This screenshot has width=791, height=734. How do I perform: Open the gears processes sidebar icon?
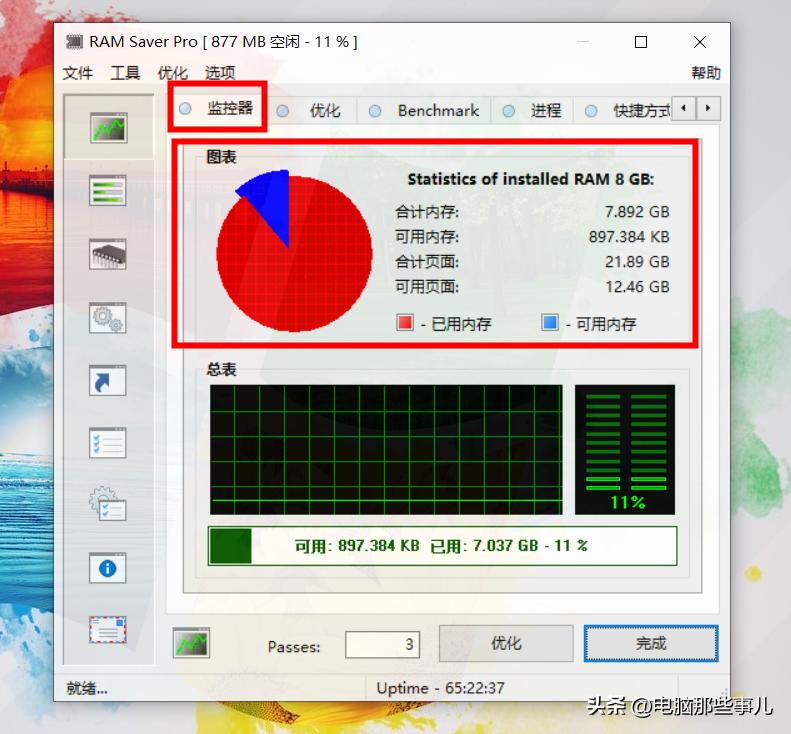point(107,317)
